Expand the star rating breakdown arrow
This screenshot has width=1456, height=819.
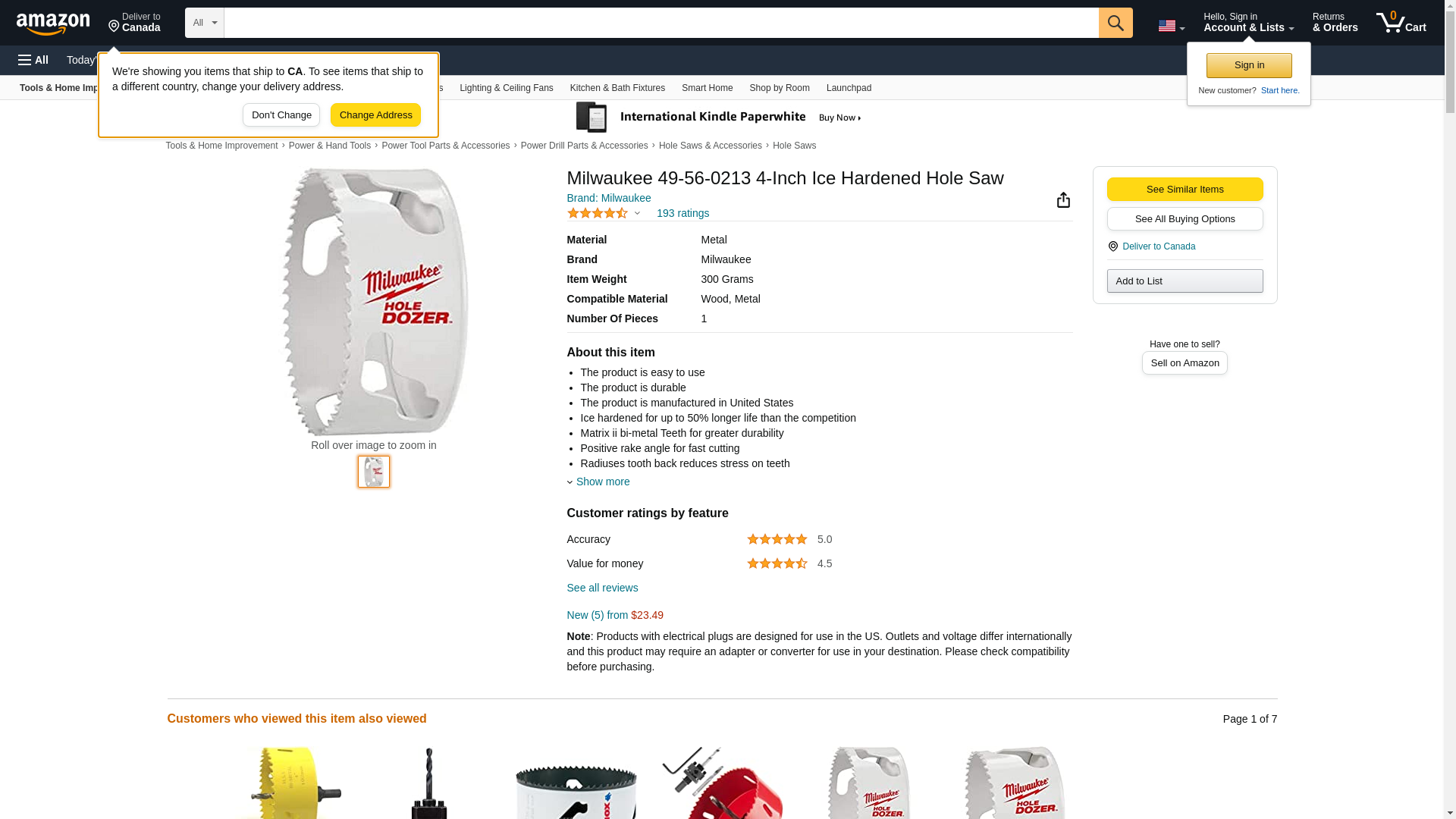click(x=637, y=213)
